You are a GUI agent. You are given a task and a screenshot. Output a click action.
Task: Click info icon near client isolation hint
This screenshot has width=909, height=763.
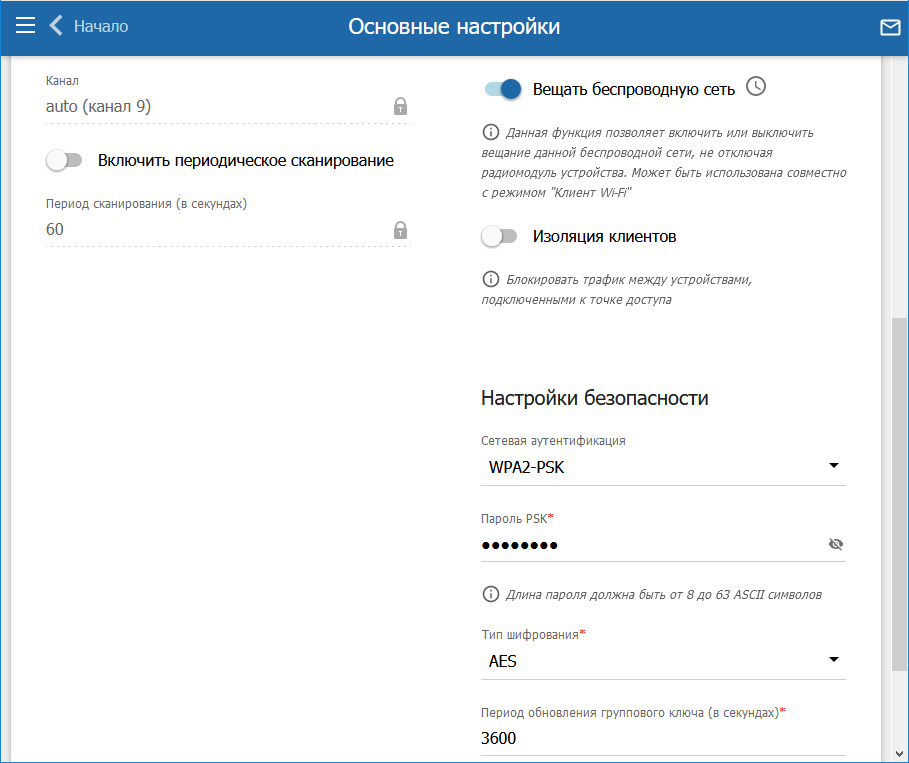[x=491, y=279]
